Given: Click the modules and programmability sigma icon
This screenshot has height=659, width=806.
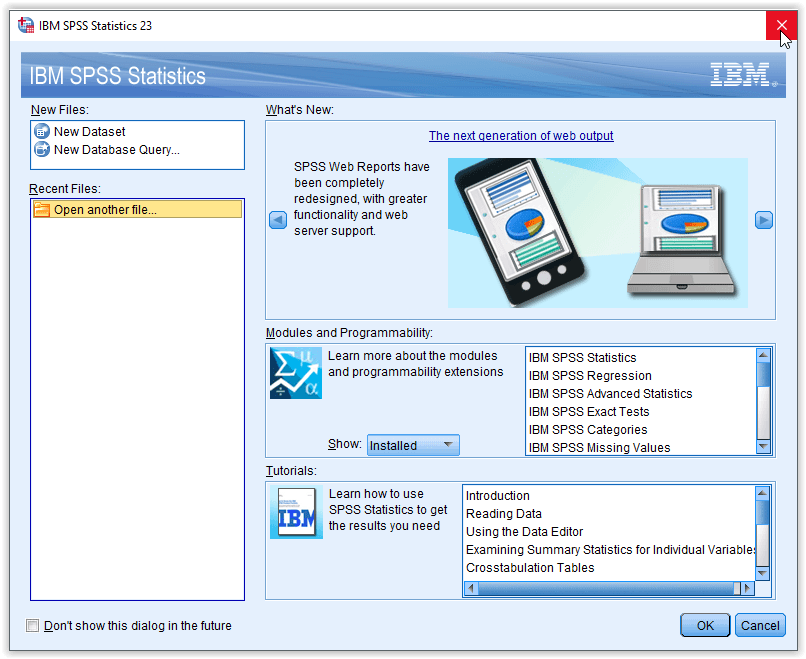Looking at the screenshot, I should [x=296, y=373].
